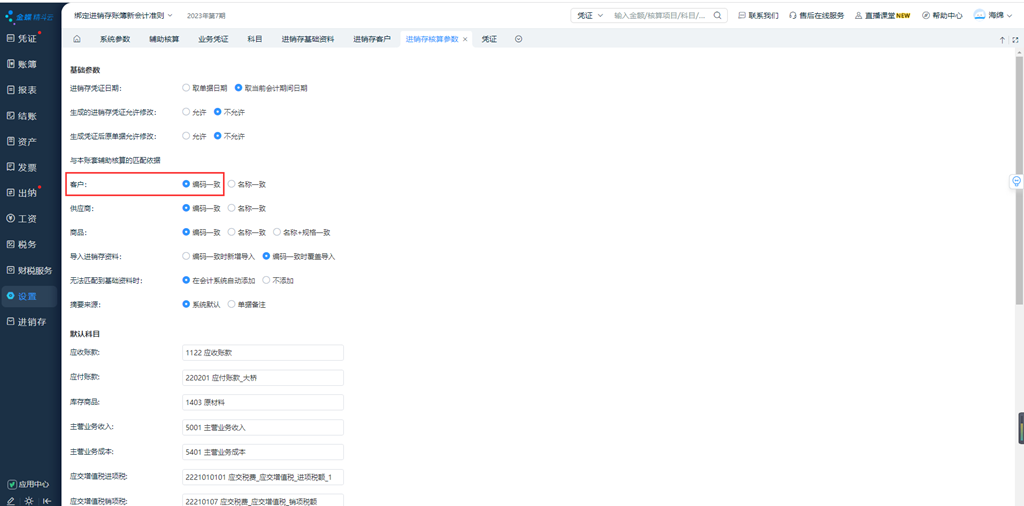Click the 金蝶精斗云 logo
Image resolution: width=1024 pixels, height=506 pixels.
point(29,15)
